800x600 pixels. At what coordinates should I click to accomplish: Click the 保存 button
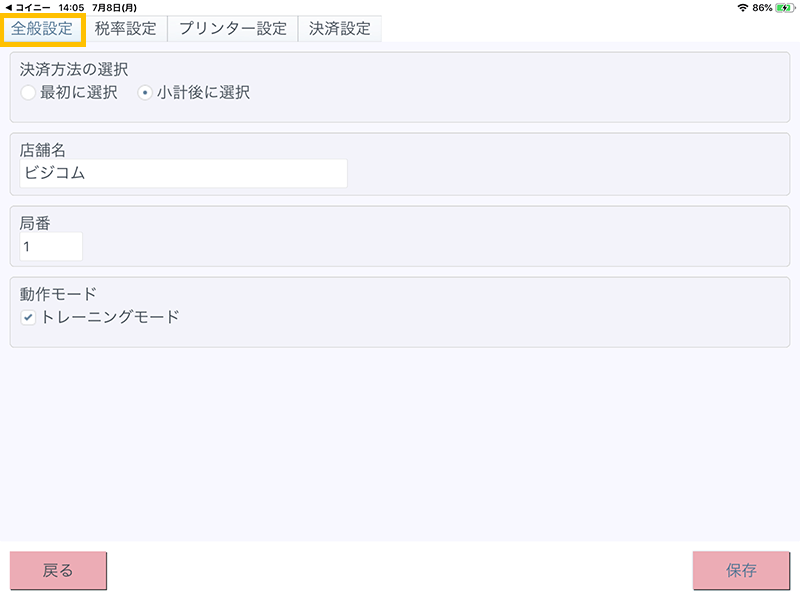[x=741, y=571]
